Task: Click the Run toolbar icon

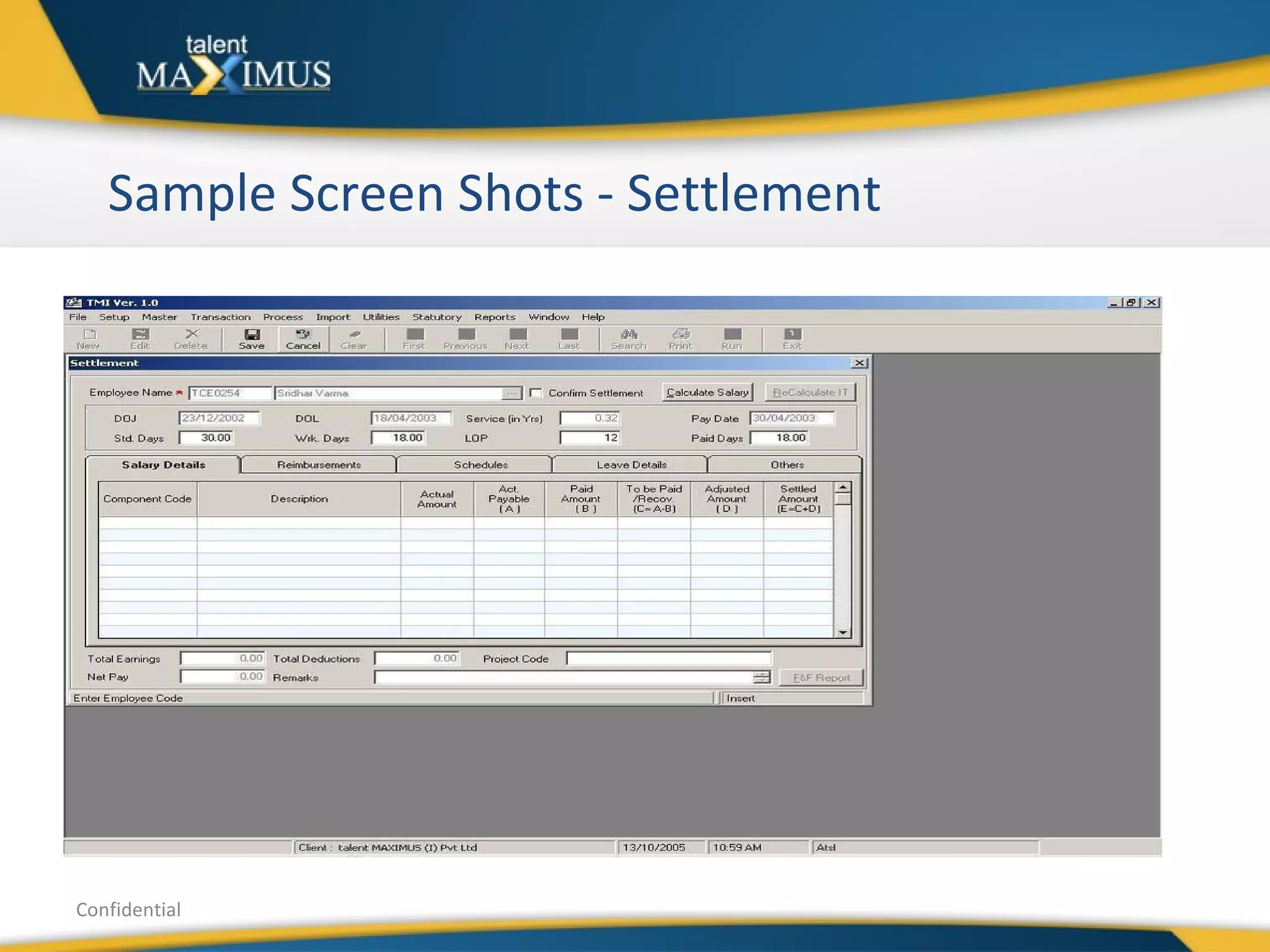Action: pyautogui.click(x=732, y=339)
